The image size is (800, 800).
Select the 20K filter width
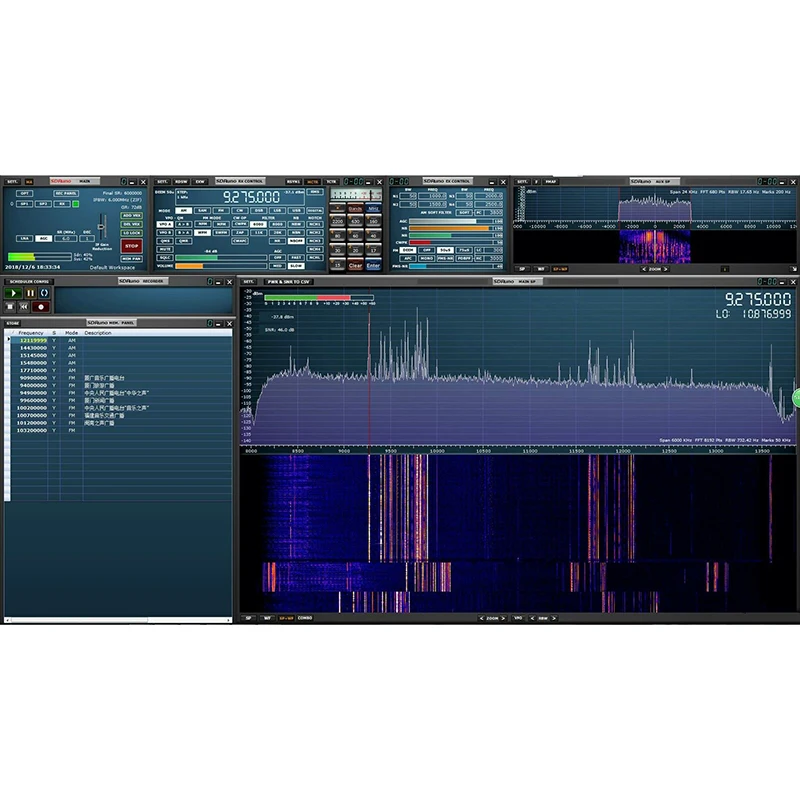point(277,232)
